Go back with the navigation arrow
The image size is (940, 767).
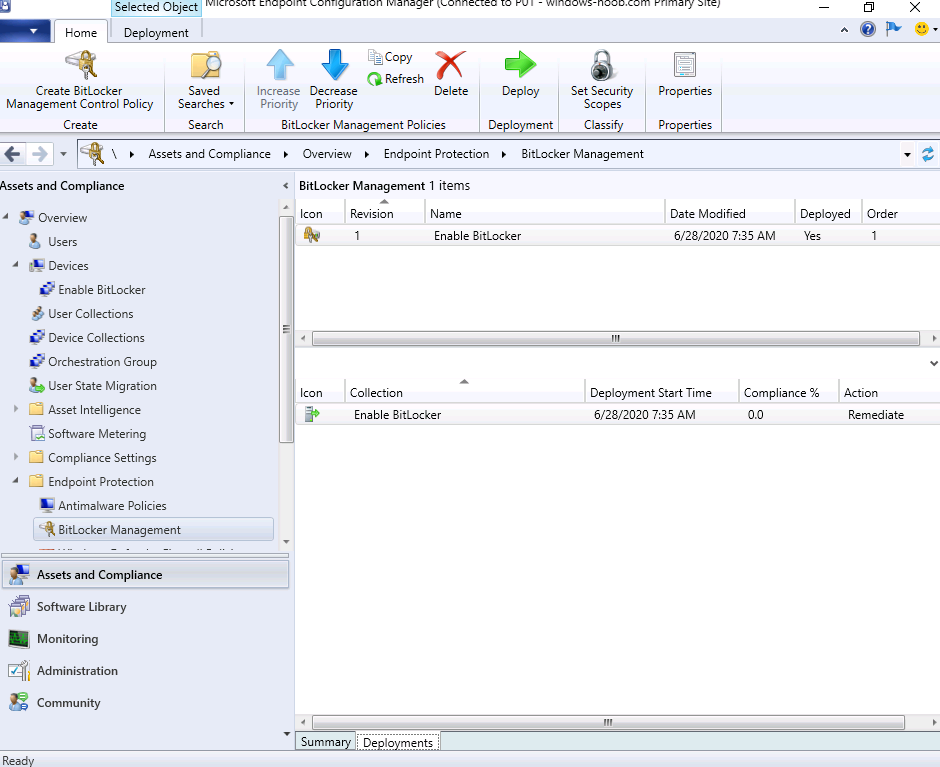tap(13, 154)
